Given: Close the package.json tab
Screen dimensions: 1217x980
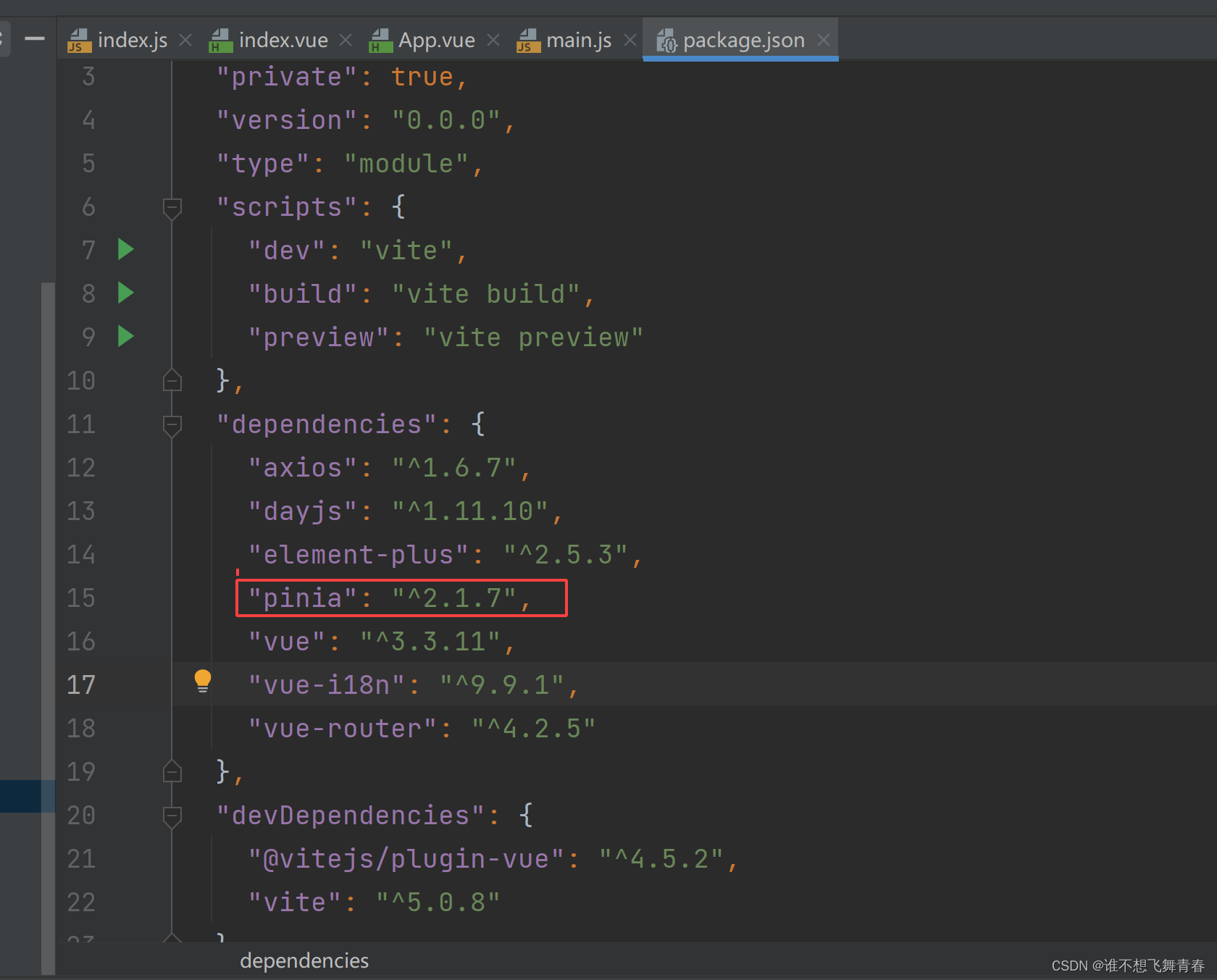Looking at the screenshot, I should tap(824, 40).
